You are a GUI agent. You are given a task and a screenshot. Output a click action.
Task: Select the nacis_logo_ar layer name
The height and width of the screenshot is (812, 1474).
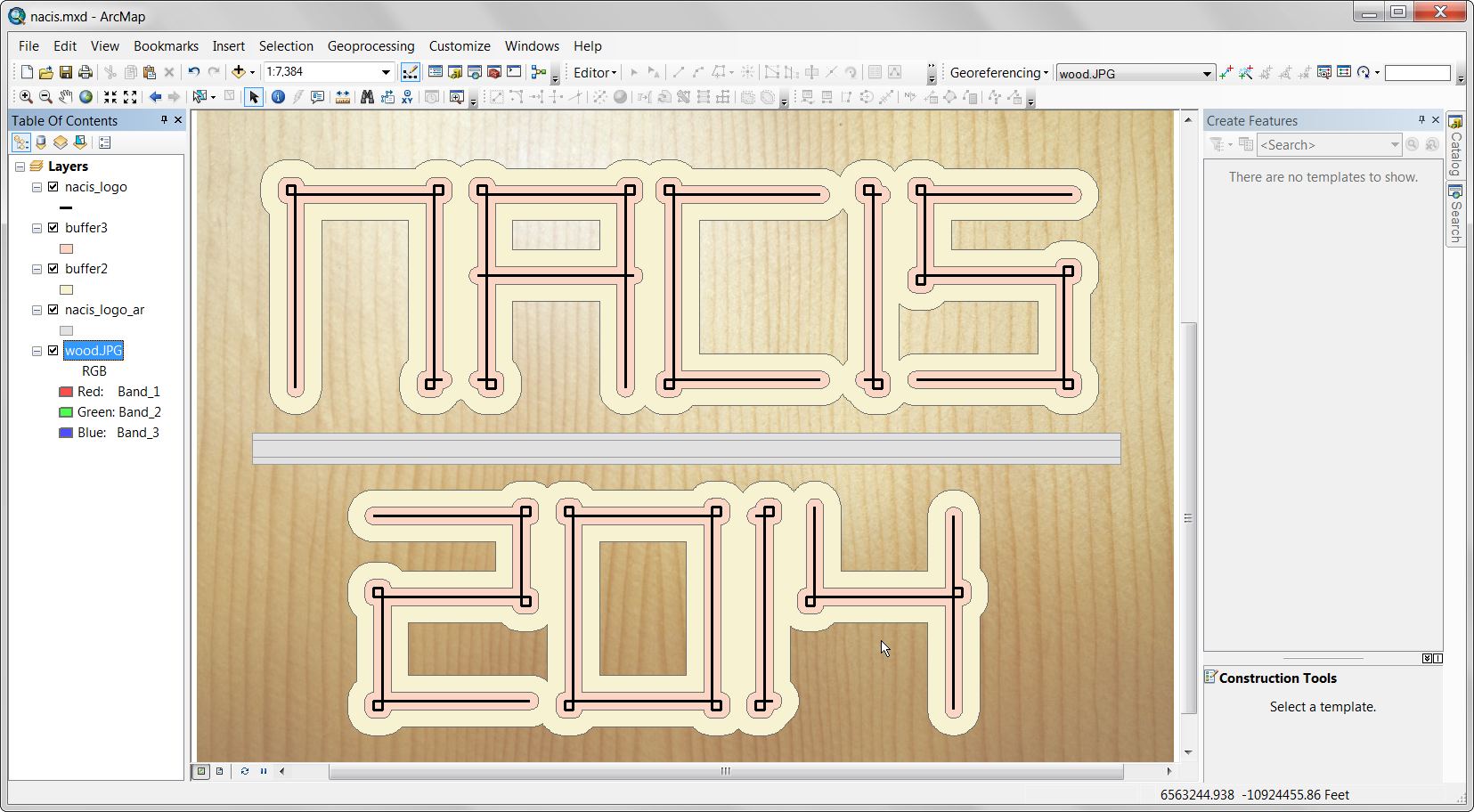[x=104, y=310]
